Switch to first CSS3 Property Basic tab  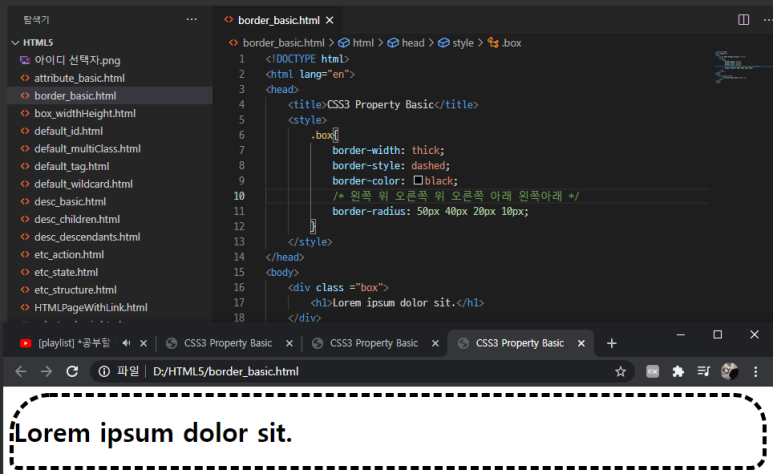[x=228, y=343]
